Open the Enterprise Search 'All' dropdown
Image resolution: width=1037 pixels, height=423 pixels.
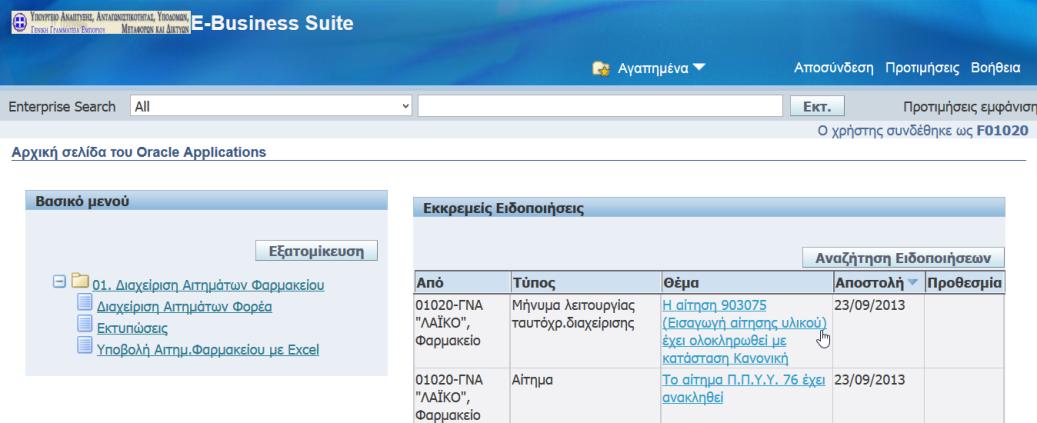click(x=271, y=106)
